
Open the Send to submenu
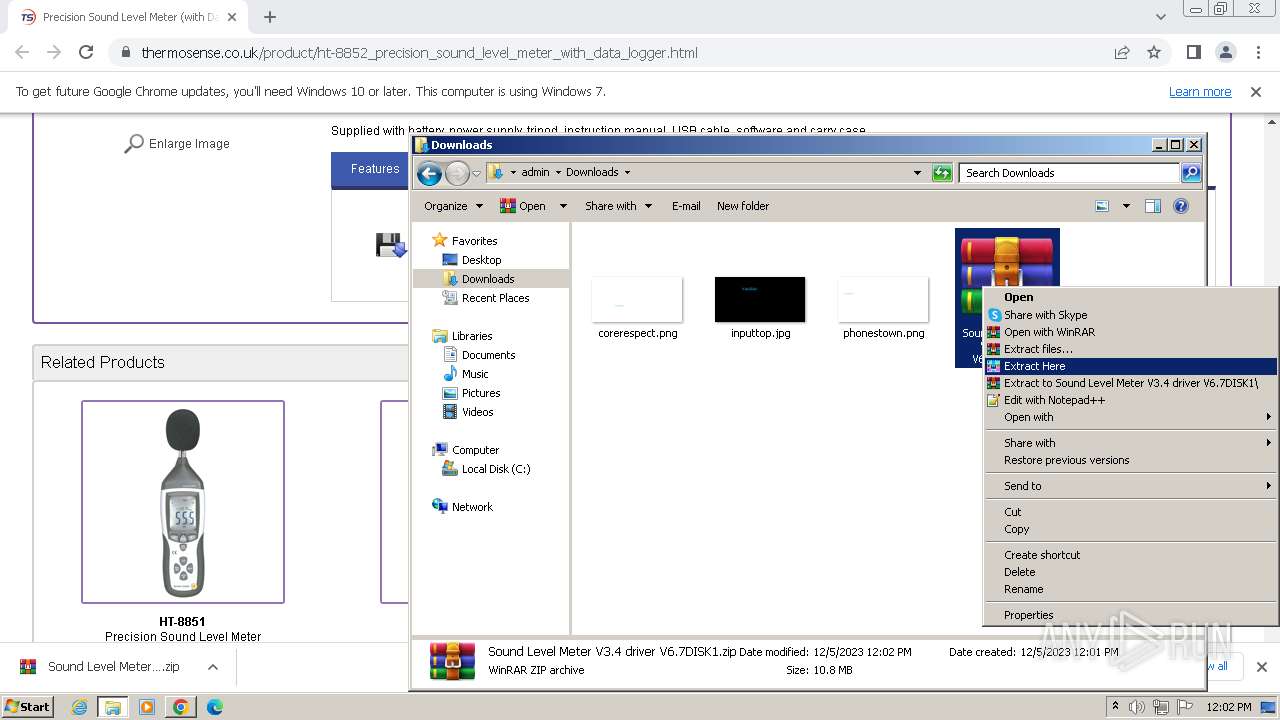coord(1130,486)
